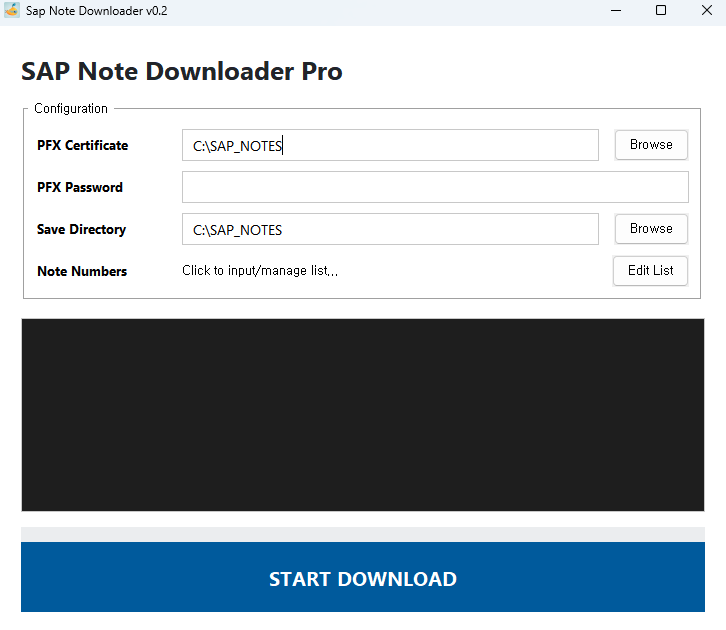Browse for the PFX Certificate file

(651, 145)
